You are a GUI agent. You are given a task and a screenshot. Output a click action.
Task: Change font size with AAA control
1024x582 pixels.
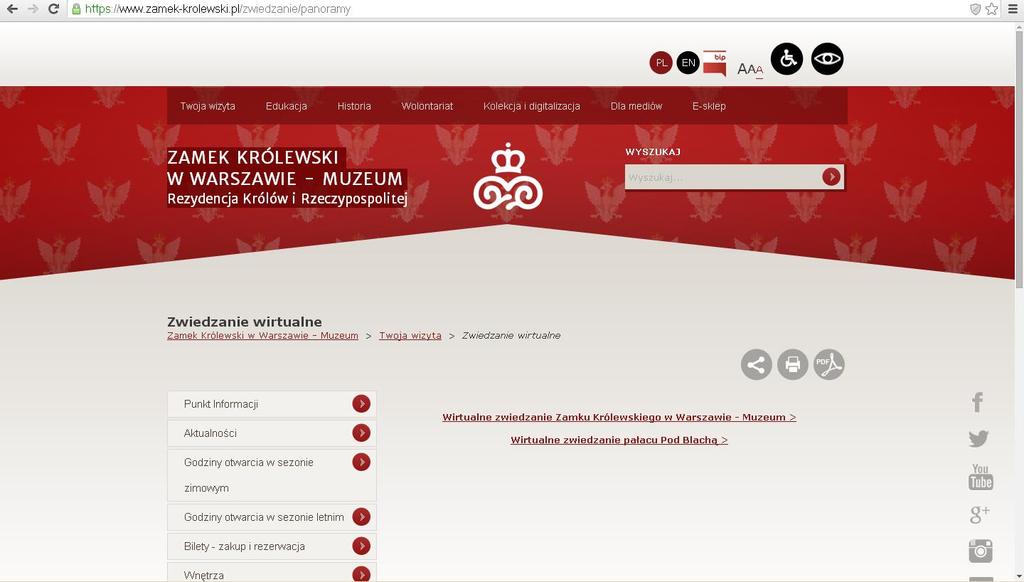(750, 69)
